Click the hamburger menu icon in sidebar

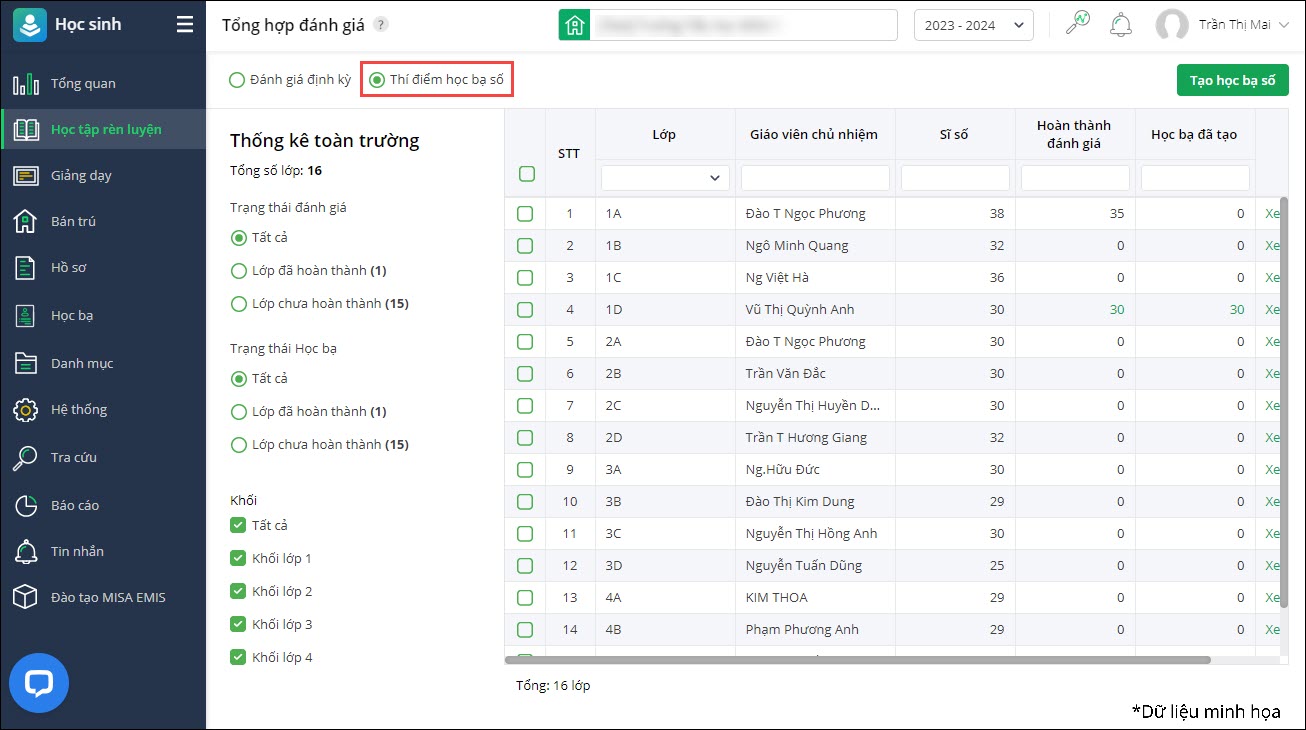pos(185,25)
